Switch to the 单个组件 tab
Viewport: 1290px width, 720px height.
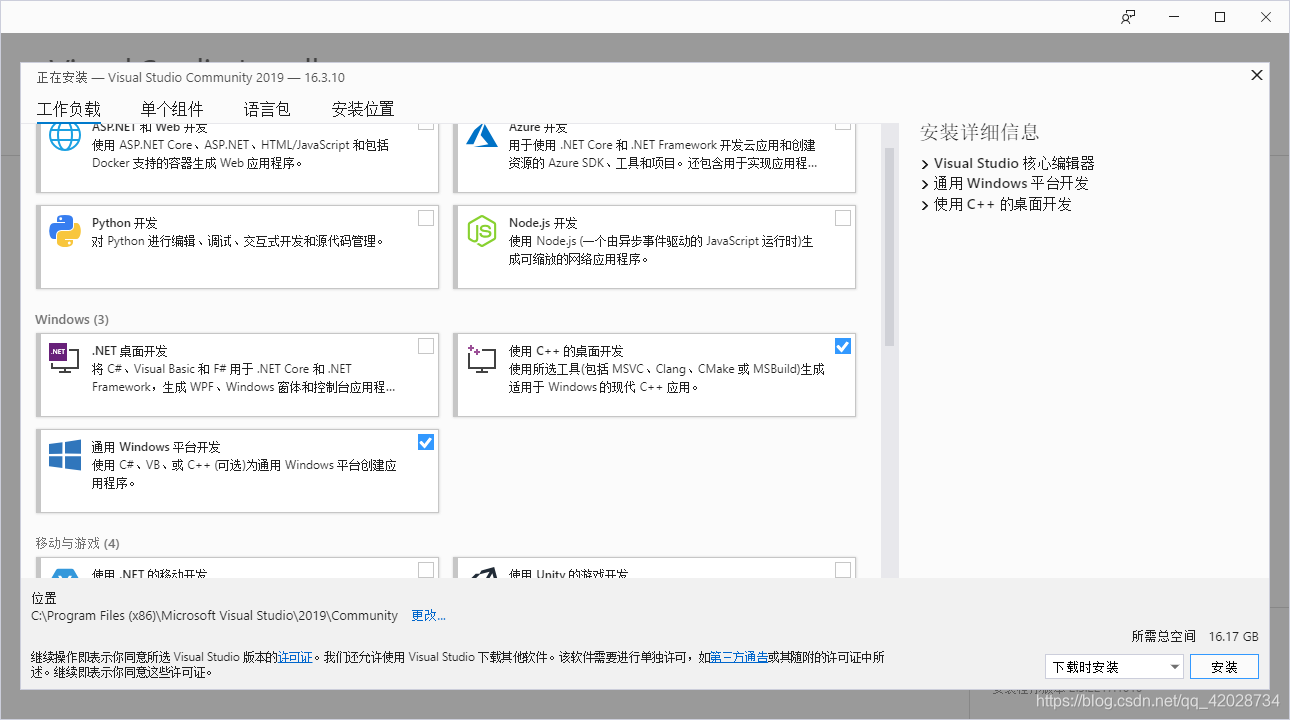(x=172, y=109)
